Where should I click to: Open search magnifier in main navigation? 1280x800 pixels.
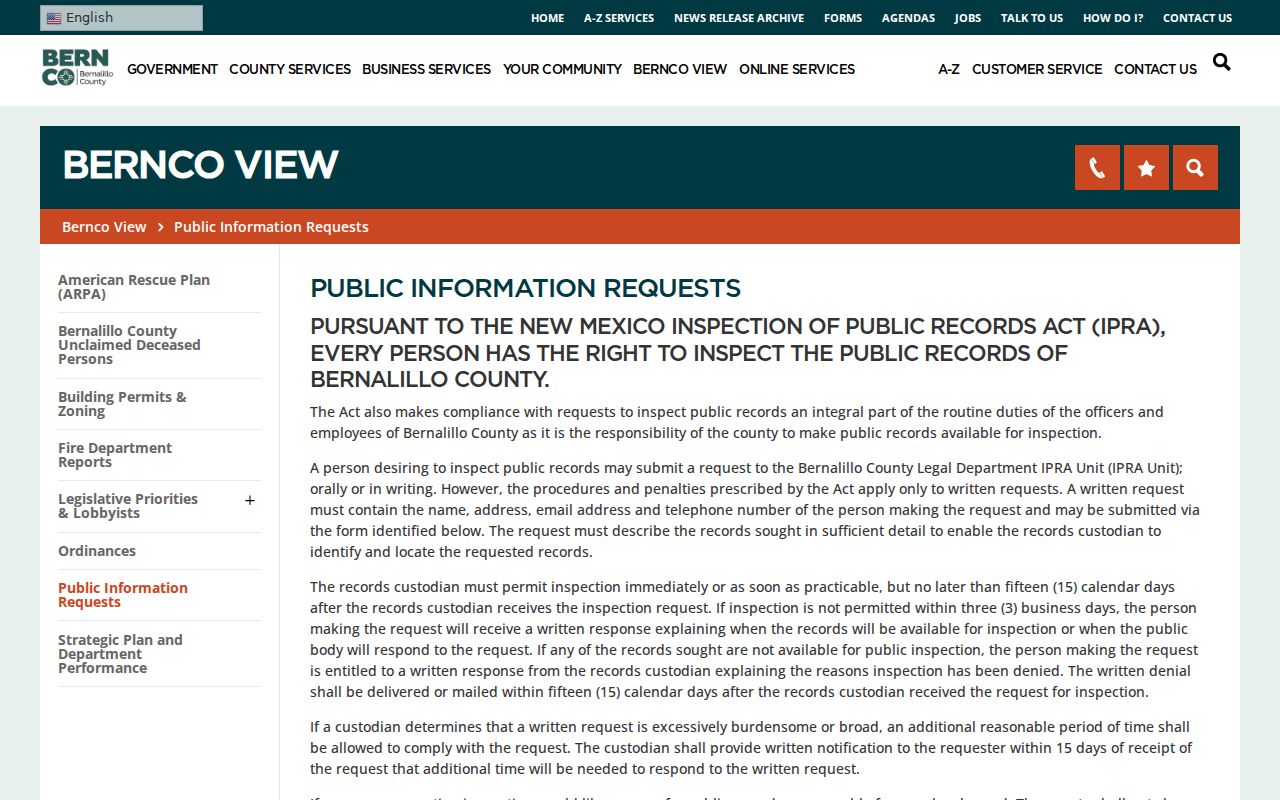coord(1221,62)
